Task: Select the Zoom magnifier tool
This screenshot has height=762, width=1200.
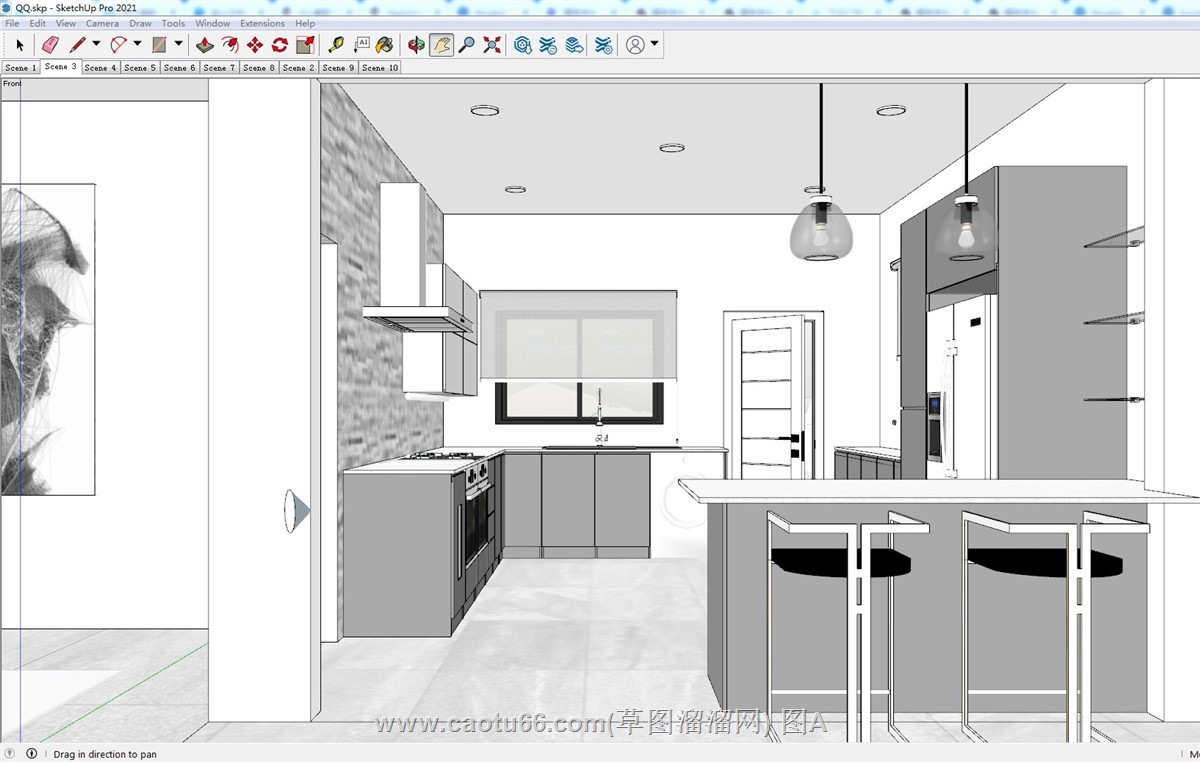Action: tap(466, 45)
